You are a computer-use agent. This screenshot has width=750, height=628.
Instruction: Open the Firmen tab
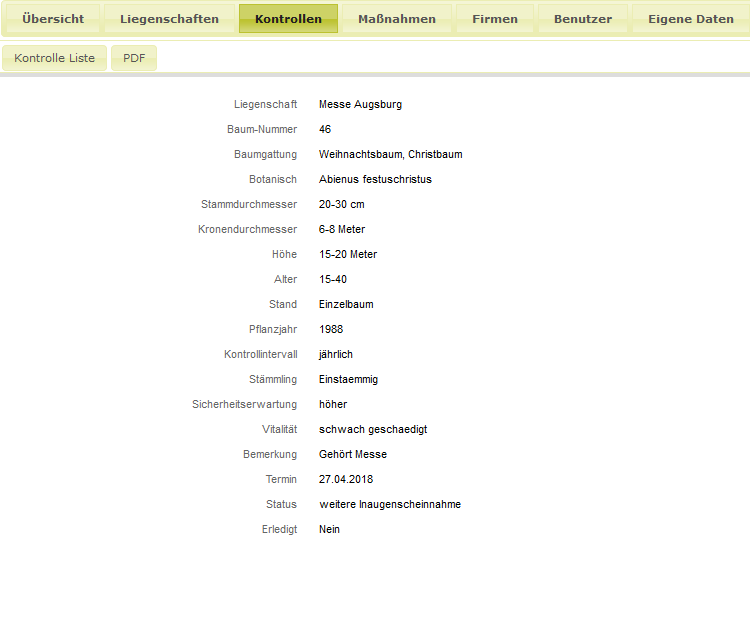click(495, 19)
